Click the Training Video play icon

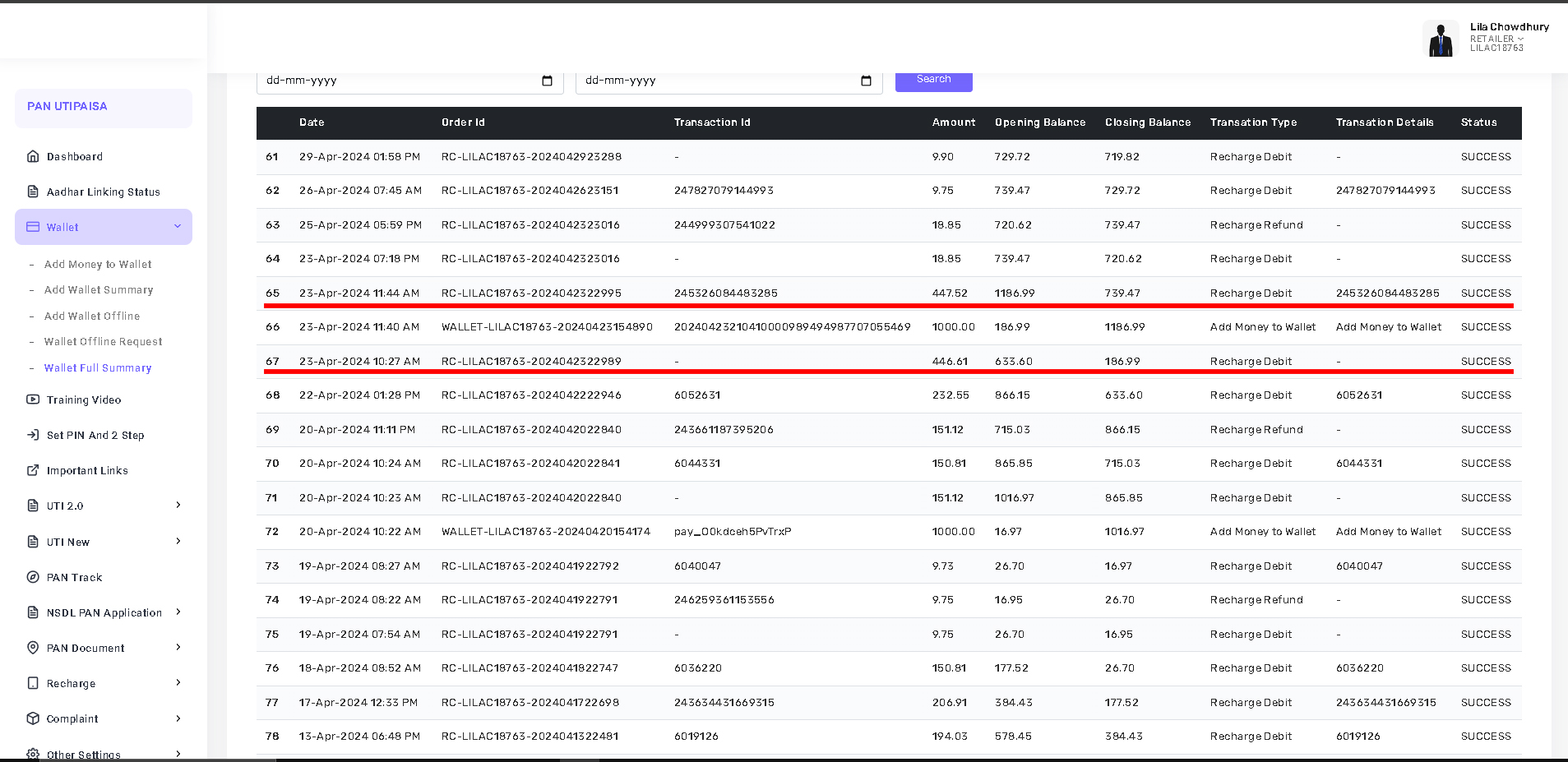coord(33,399)
